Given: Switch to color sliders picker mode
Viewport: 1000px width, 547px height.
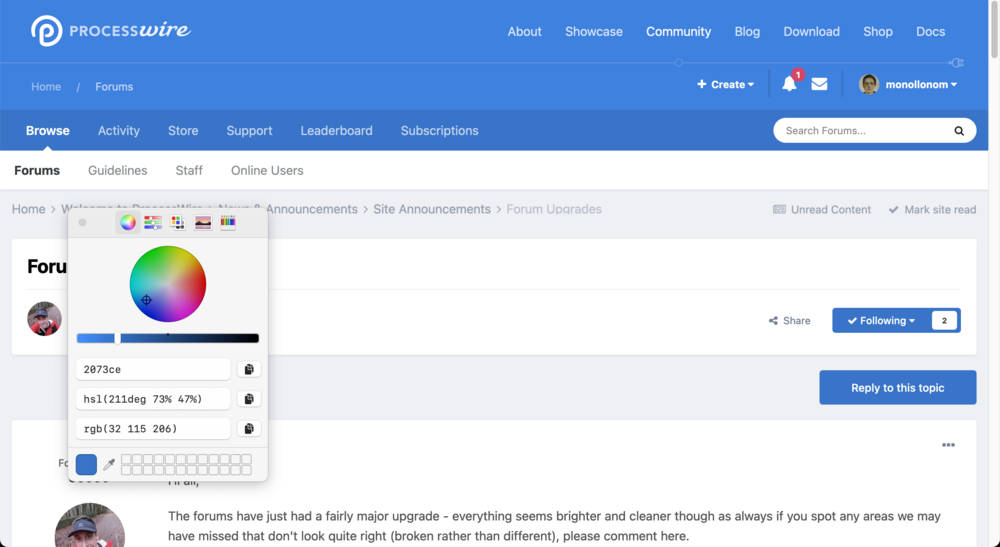Looking at the screenshot, I should point(153,223).
